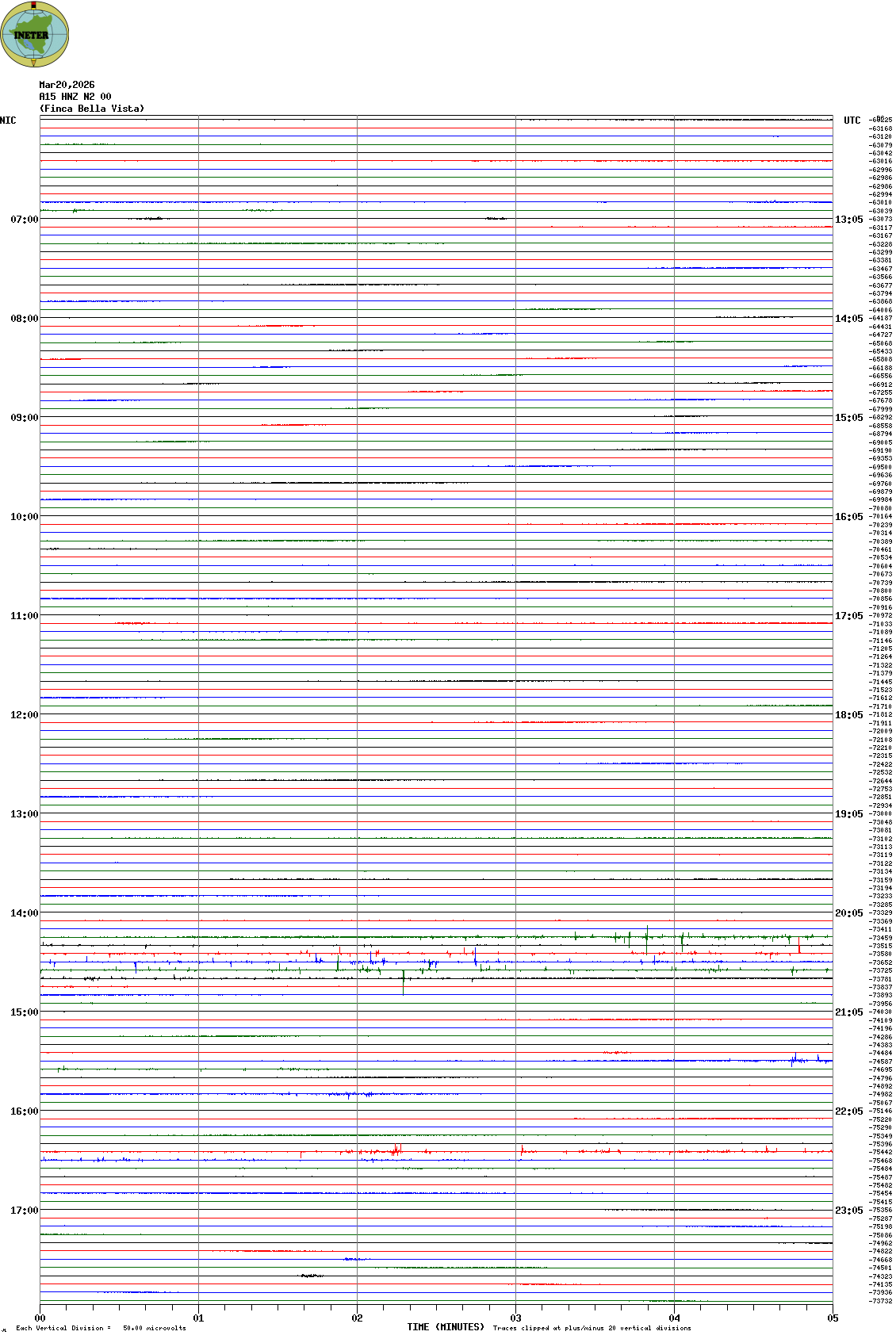Image resolution: width=896 pixels, height=1339 pixels.
Task: Click the 05 minute axis tick label
Action: [833, 1318]
